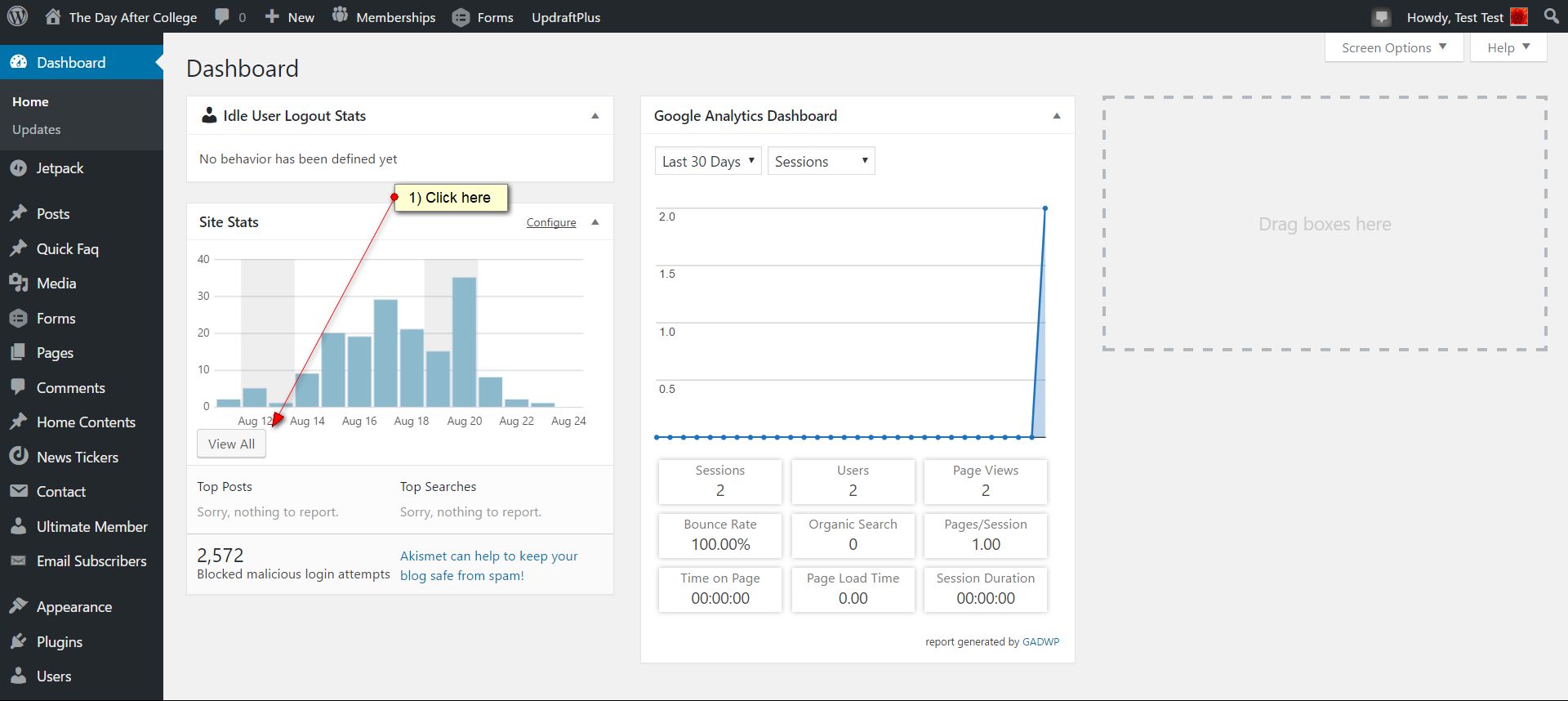1568x701 pixels.
Task: Collapse the Google Analytics Dashboard widget
Action: point(1057,116)
